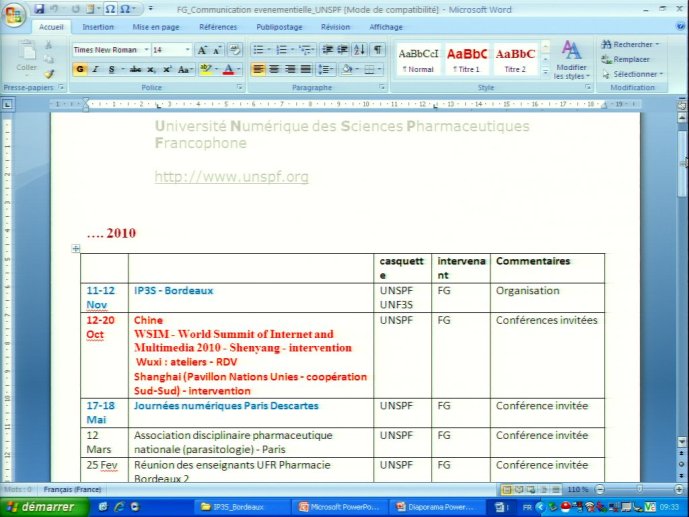Zoom out with the minus button
The width and height of the screenshot is (689, 517).
coord(600,489)
